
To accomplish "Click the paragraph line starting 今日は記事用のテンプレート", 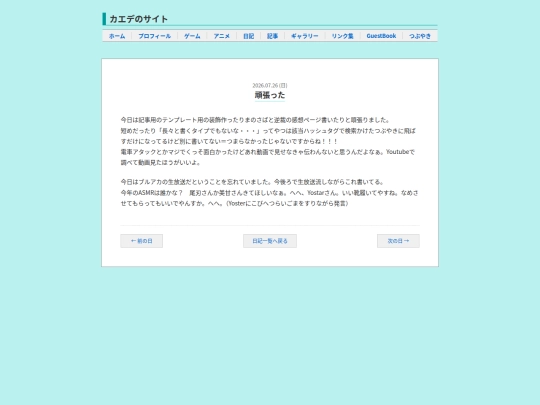I will pyautogui.click(x=256, y=120).
